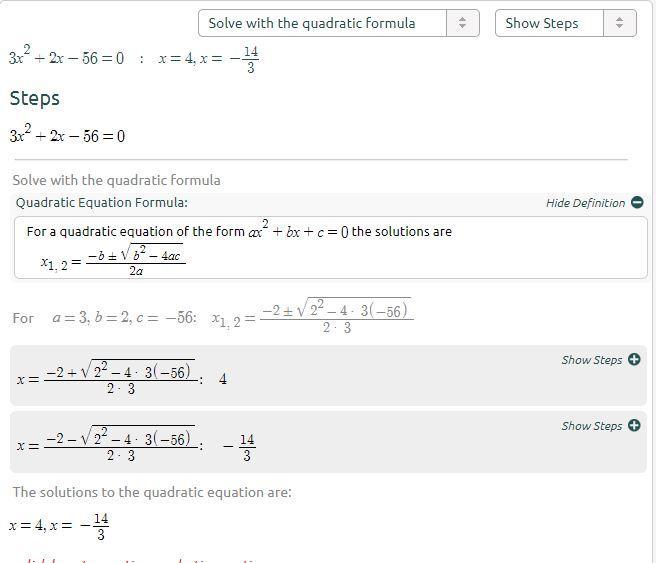
Task: Open the 'Solve with the quadratic formula' dropdown
Action: pos(338,23)
